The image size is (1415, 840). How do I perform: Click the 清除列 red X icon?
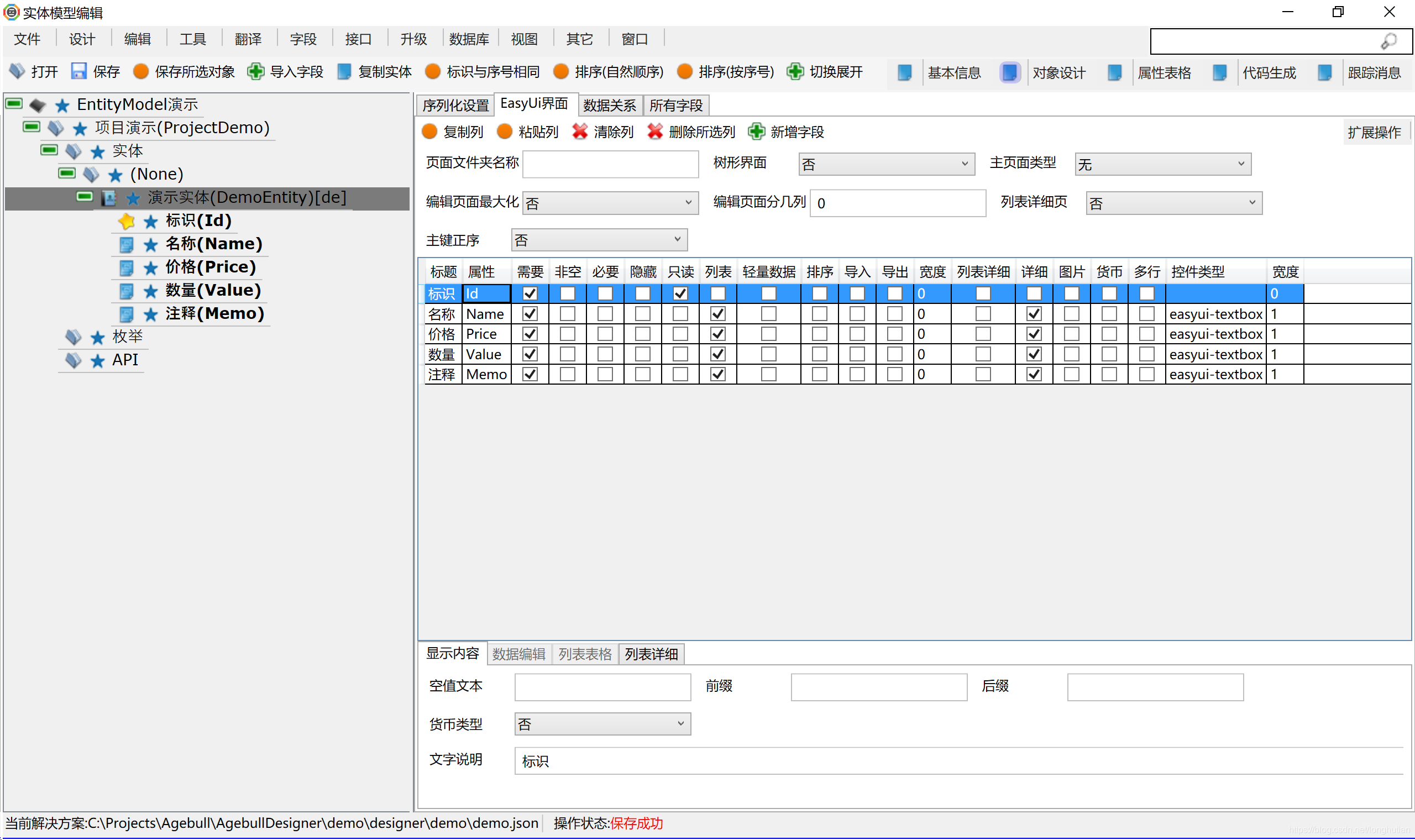(x=580, y=132)
